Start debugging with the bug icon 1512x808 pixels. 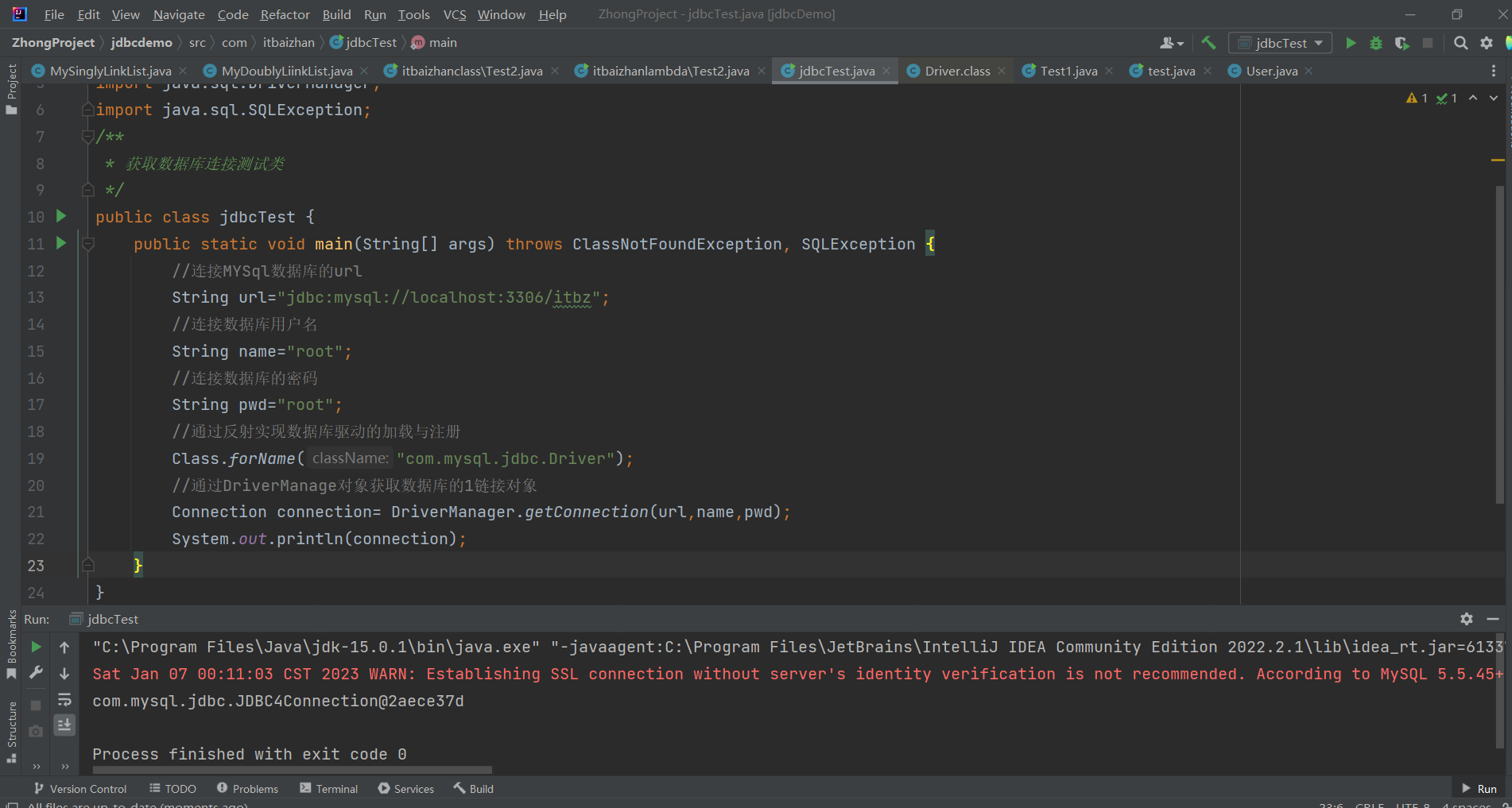point(1376,43)
